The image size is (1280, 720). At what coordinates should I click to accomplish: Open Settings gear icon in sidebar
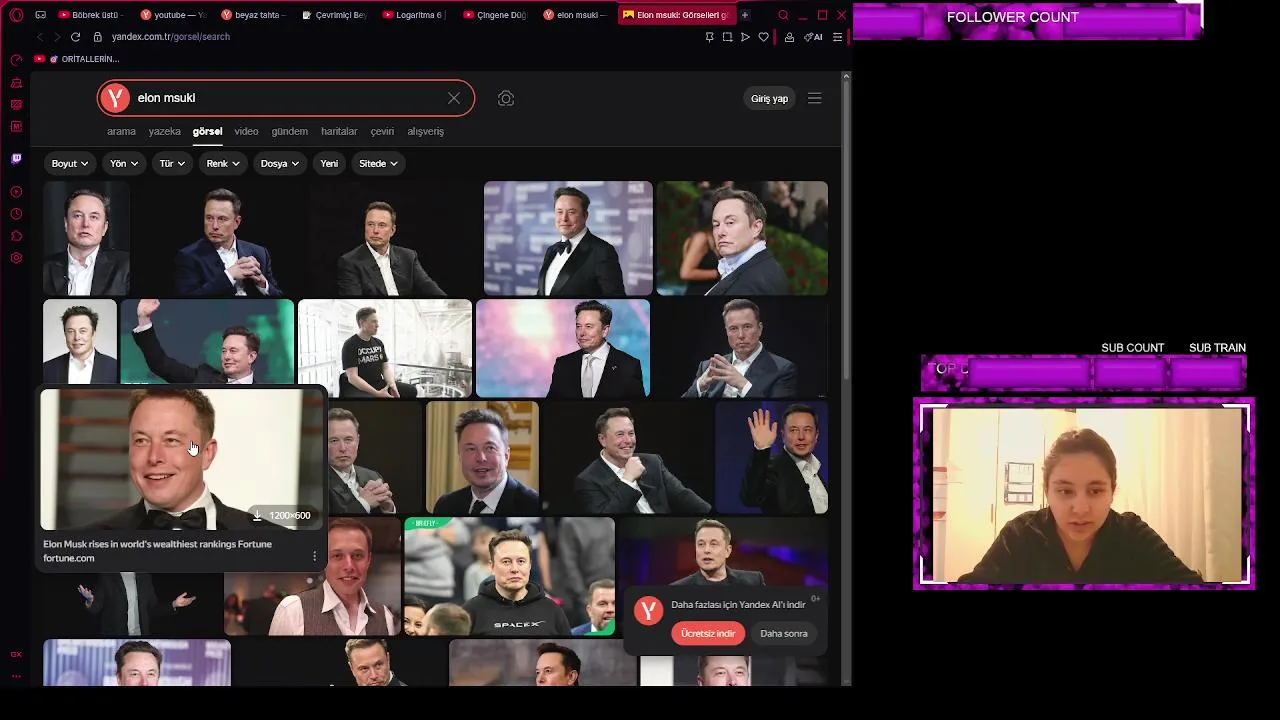[x=16, y=258]
